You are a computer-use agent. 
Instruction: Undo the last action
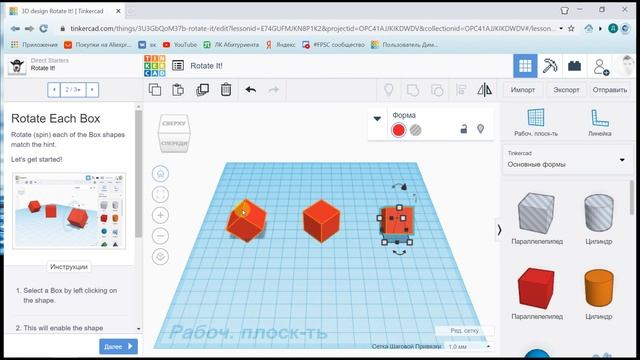coord(251,89)
